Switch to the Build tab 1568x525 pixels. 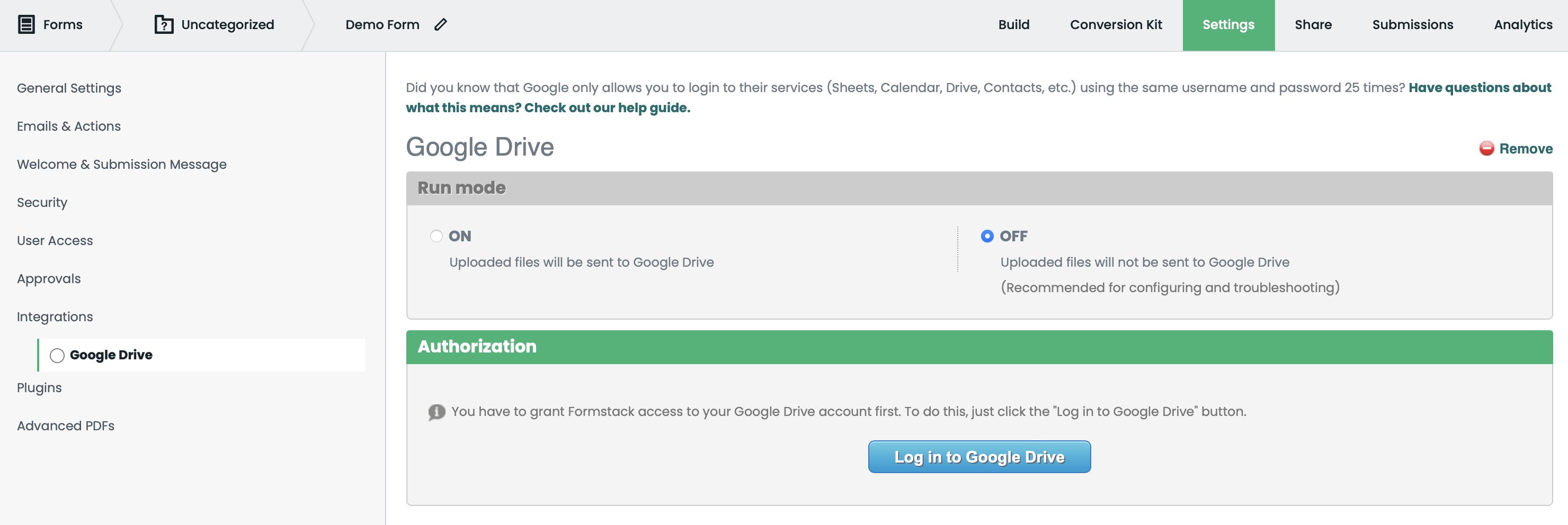click(x=1013, y=25)
